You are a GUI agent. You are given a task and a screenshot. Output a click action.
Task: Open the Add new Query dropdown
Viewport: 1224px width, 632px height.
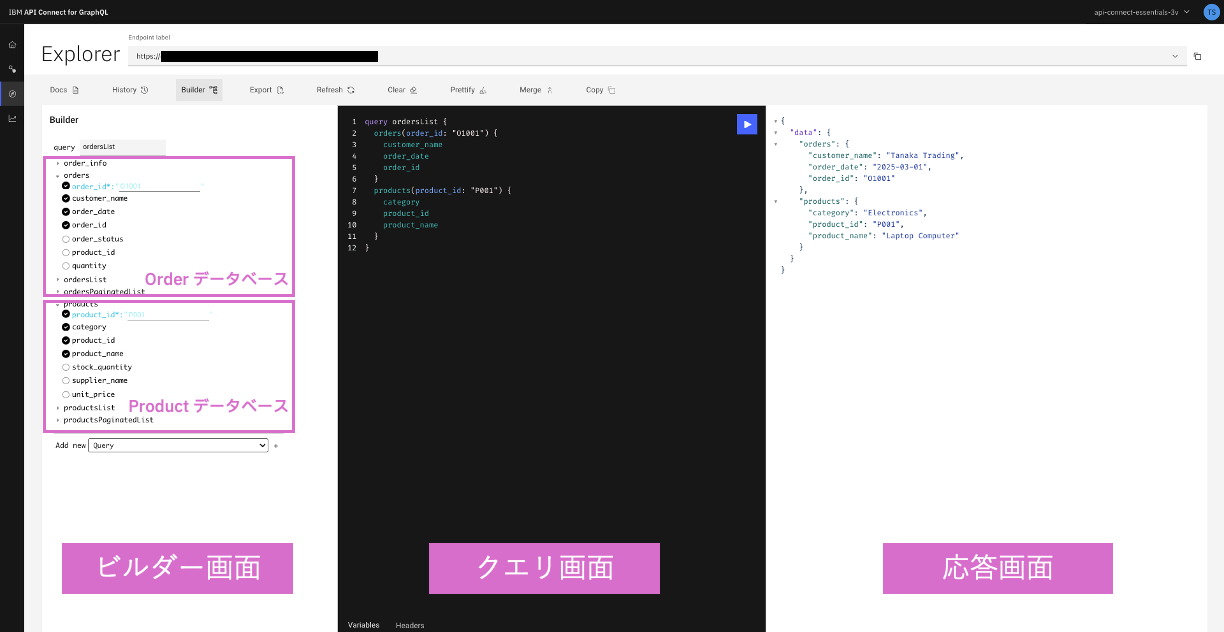pyautogui.click(x=179, y=446)
